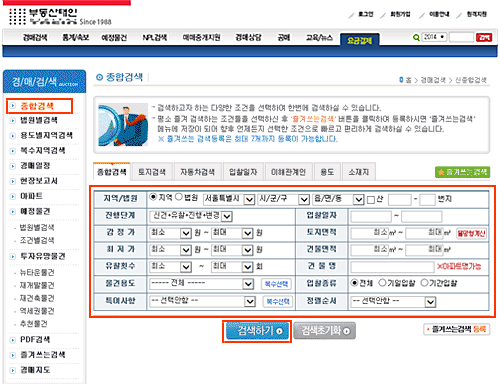Open the 최저가 최대 dropdown
This screenshot has height=384, width=500.
click(x=232, y=249)
